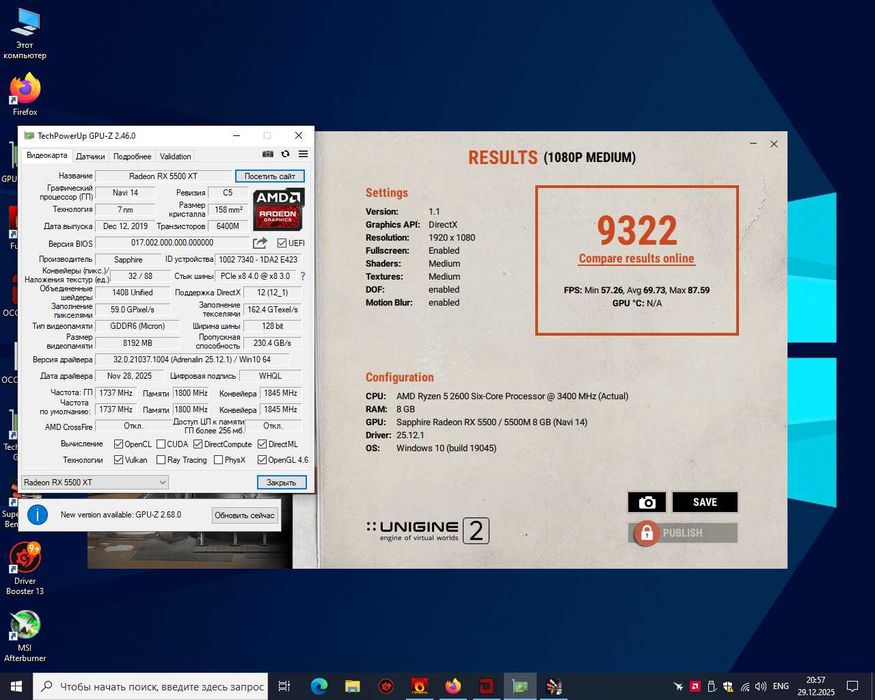The height and width of the screenshot is (700, 875).
Task: Switch to the red AMD app in taskbar
Action: pos(487,686)
